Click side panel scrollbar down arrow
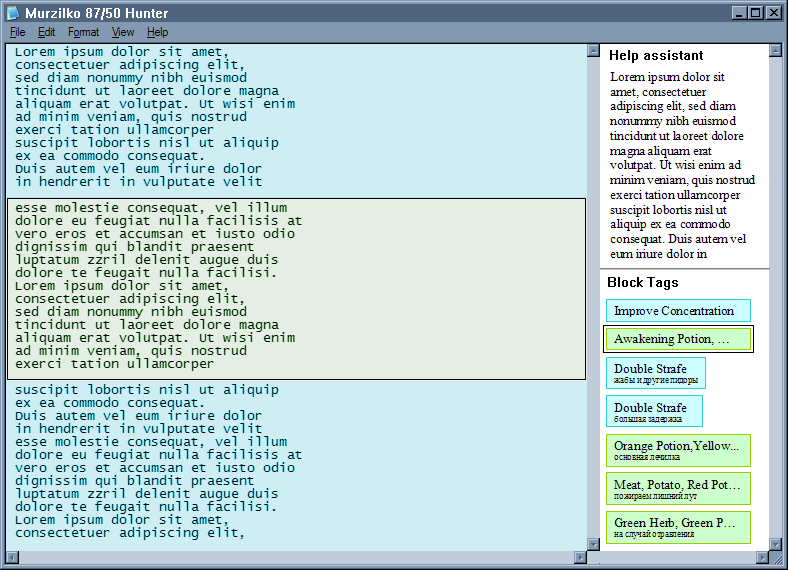The height and width of the screenshot is (570, 788). click(775, 544)
